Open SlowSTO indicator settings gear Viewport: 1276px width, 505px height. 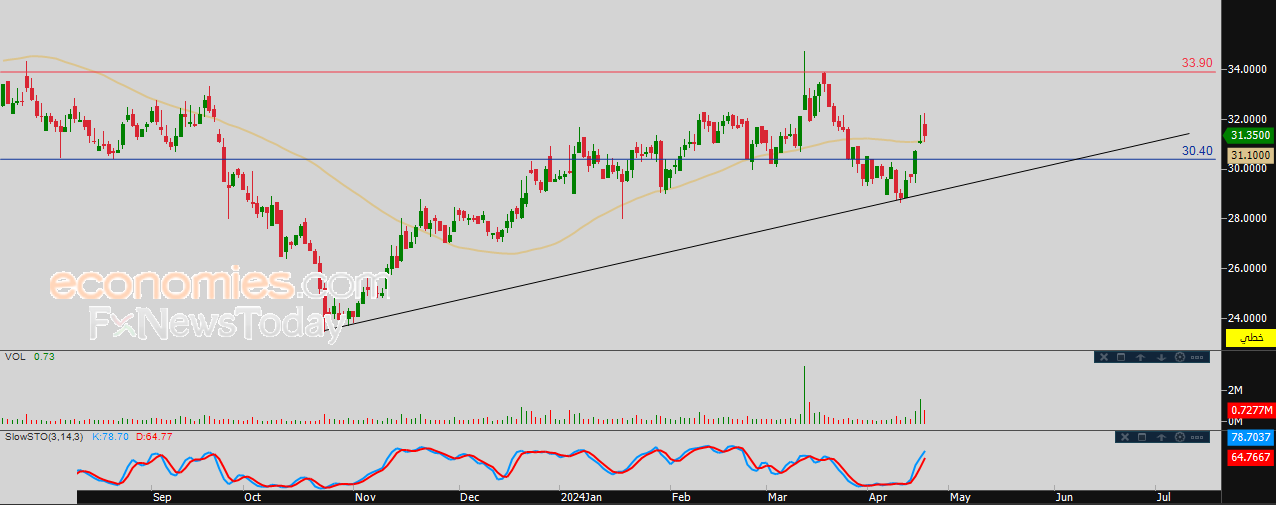tap(1180, 437)
